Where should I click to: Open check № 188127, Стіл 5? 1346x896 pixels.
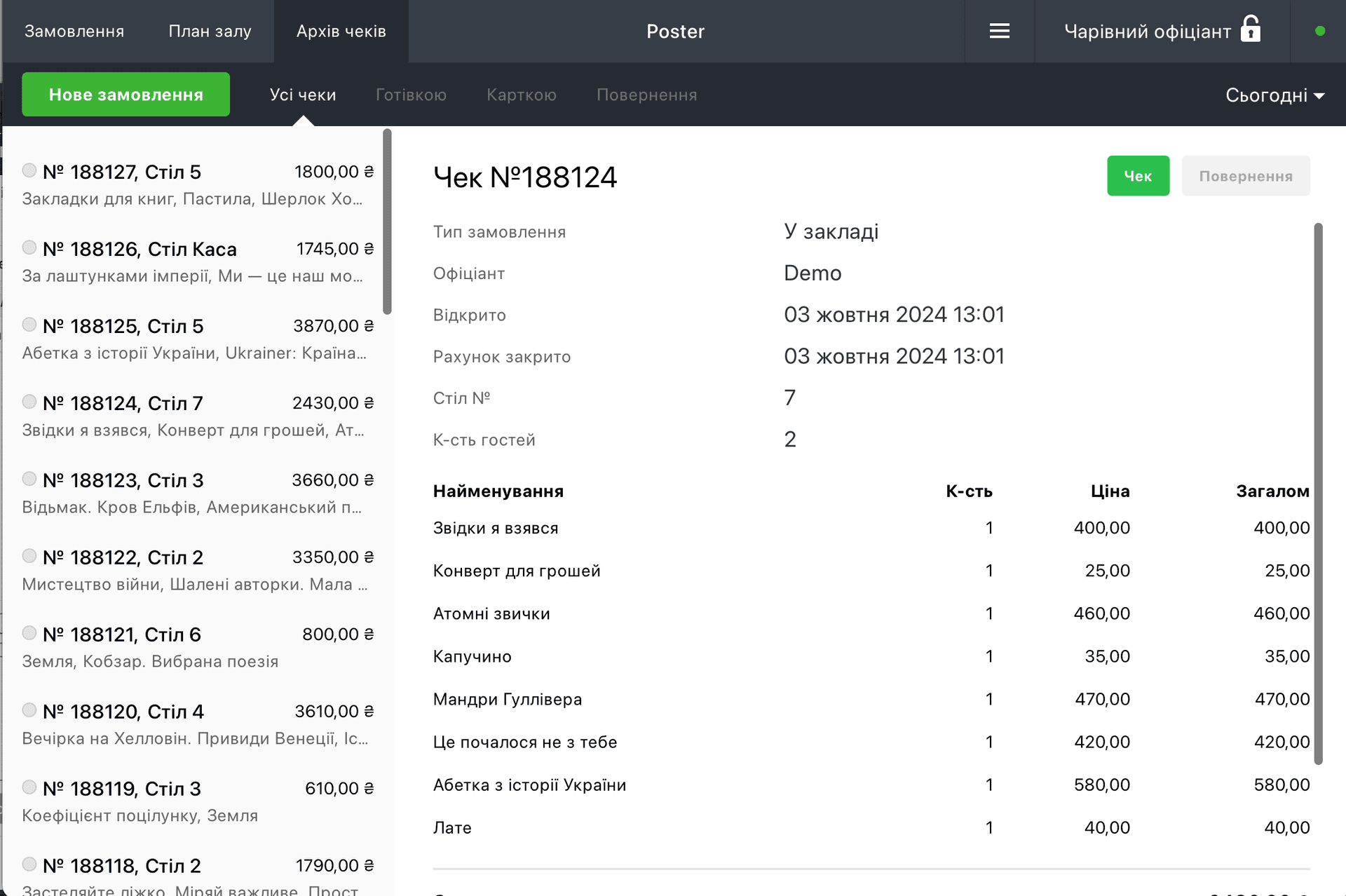pyautogui.click(x=198, y=184)
